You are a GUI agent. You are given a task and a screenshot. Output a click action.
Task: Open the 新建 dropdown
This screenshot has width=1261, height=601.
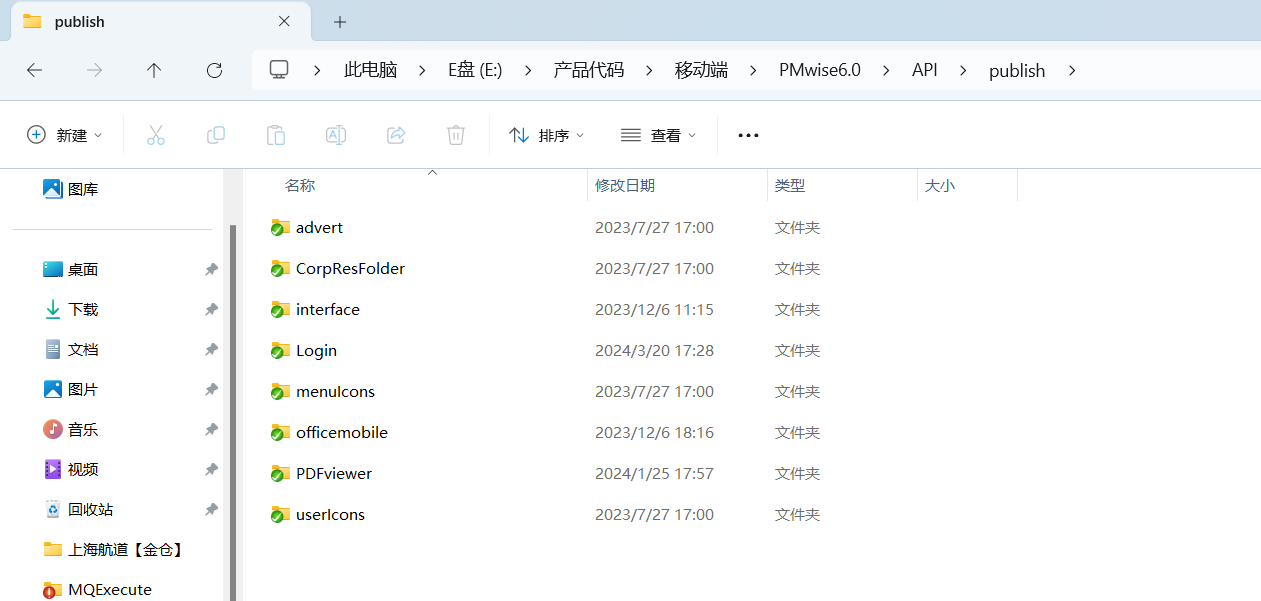pyautogui.click(x=65, y=135)
